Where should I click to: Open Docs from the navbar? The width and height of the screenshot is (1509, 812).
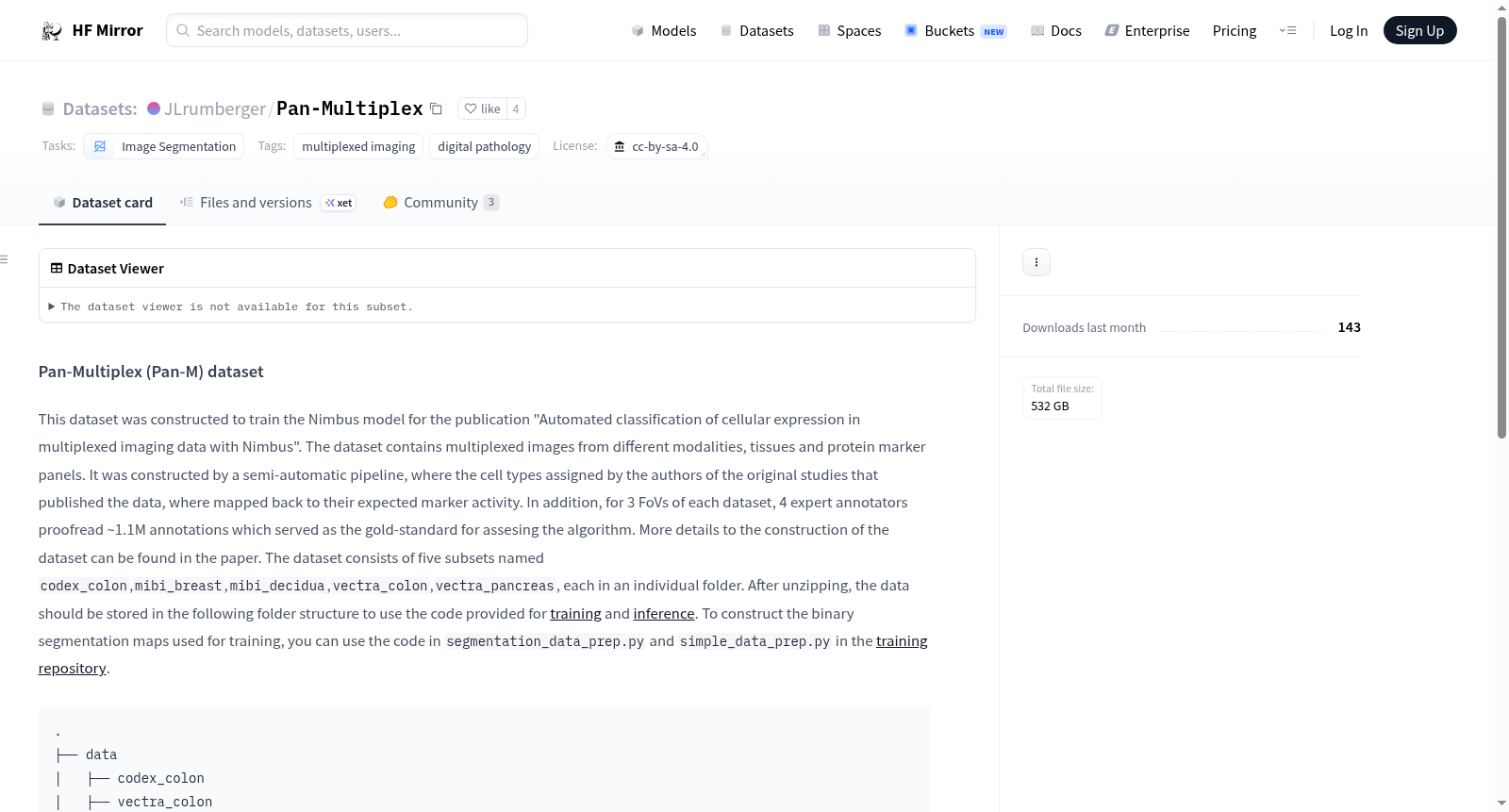pos(1056,31)
